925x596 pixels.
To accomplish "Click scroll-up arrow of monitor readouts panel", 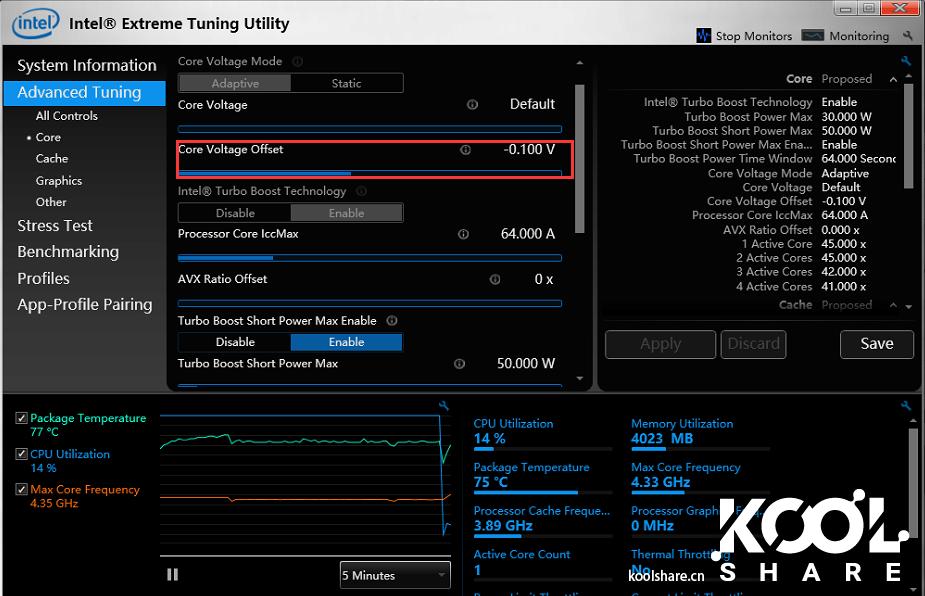I will click(x=913, y=420).
